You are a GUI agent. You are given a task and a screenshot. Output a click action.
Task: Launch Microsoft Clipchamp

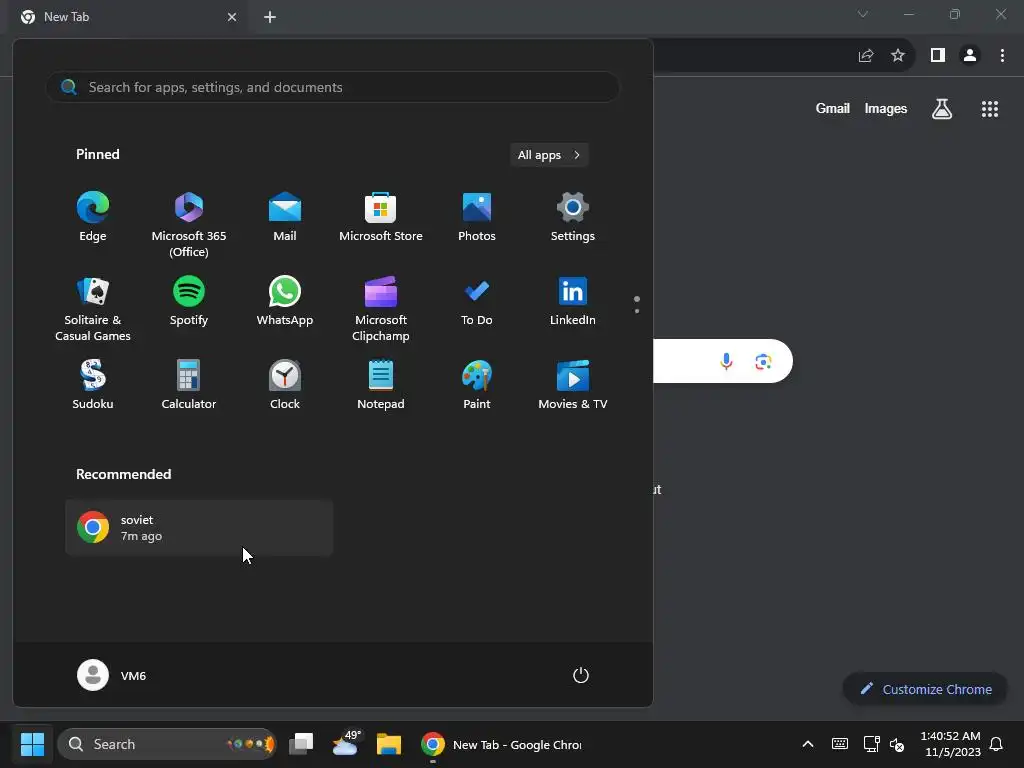(381, 308)
